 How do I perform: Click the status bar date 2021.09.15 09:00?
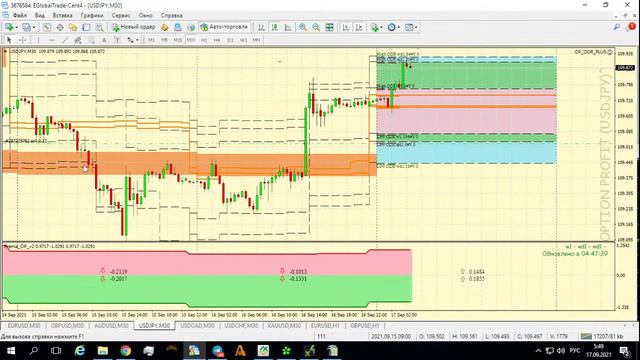point(391,336)
